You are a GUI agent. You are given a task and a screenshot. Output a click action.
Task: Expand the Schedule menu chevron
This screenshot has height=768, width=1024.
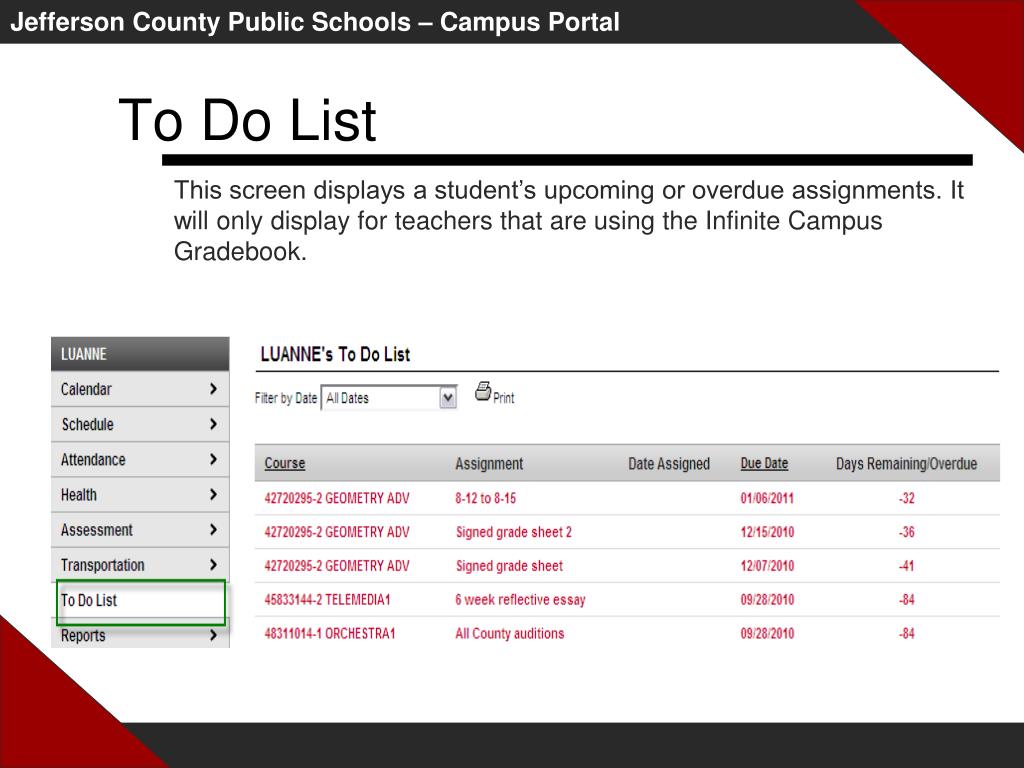213,424
